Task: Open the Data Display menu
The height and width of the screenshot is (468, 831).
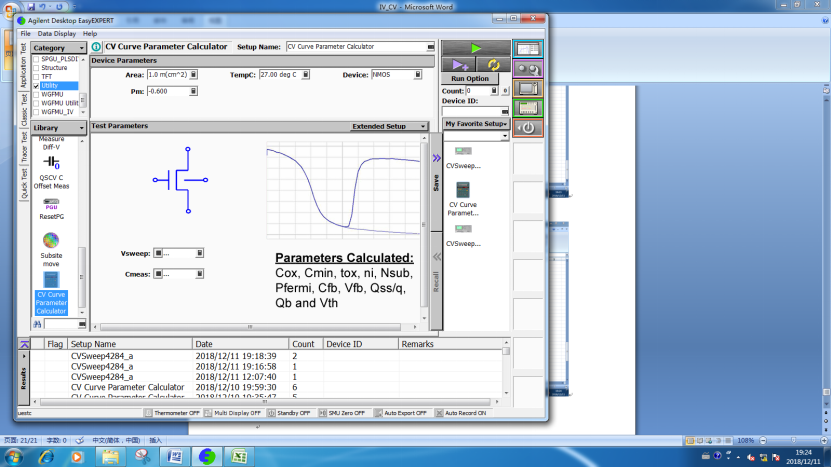Action: 57,33
